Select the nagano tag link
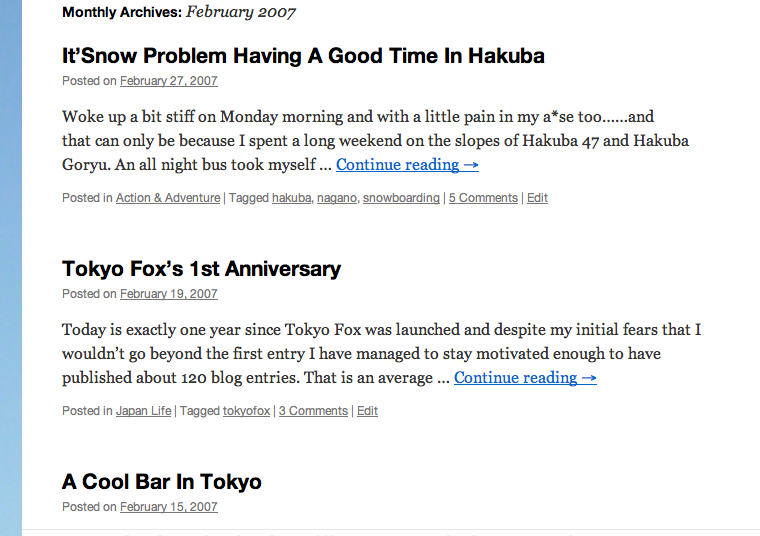This screenshot has width=760, height=536. [x=336, y=198]
